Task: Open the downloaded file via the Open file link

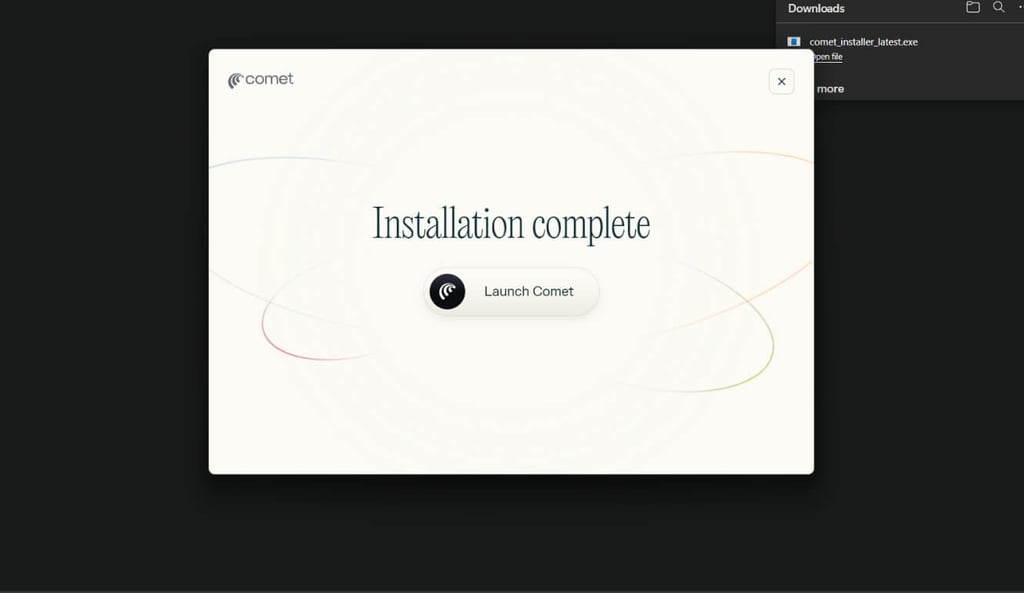Action: [826, 56]
